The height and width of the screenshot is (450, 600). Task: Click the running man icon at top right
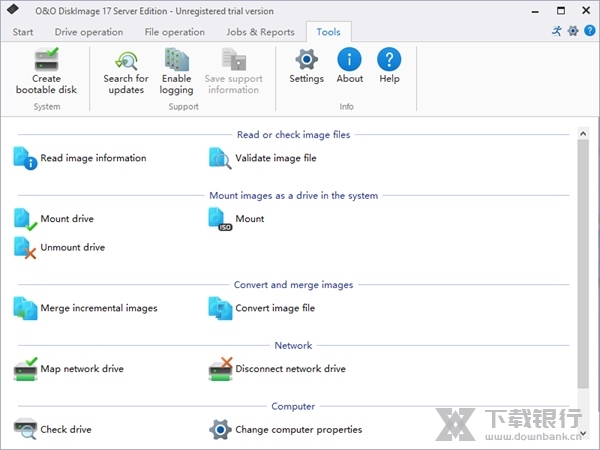pos(556,31)
